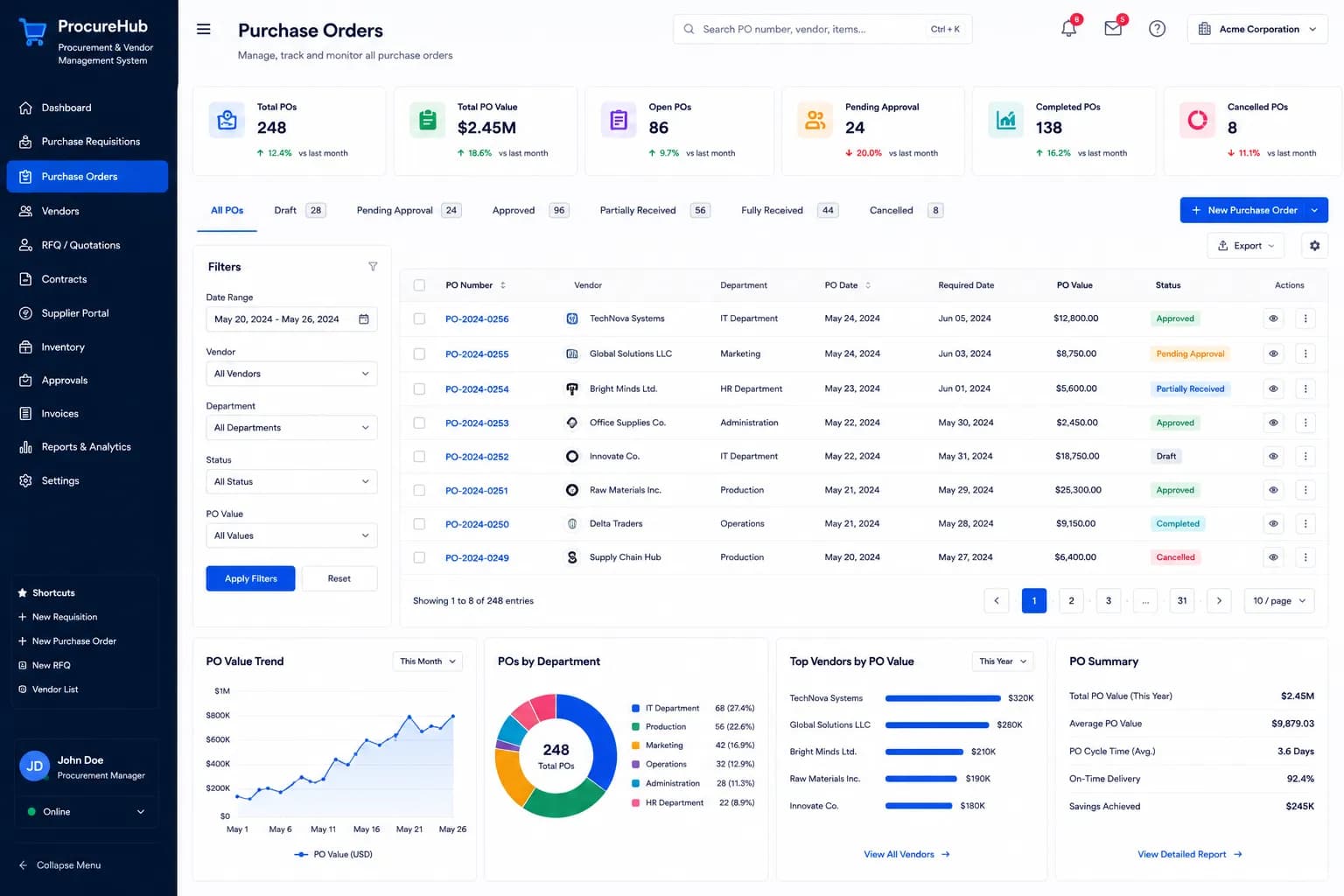Screen dimensions: 1344x896
Task: Tick the checkbox for PO-2024-0251
Action: click(419, 490)
